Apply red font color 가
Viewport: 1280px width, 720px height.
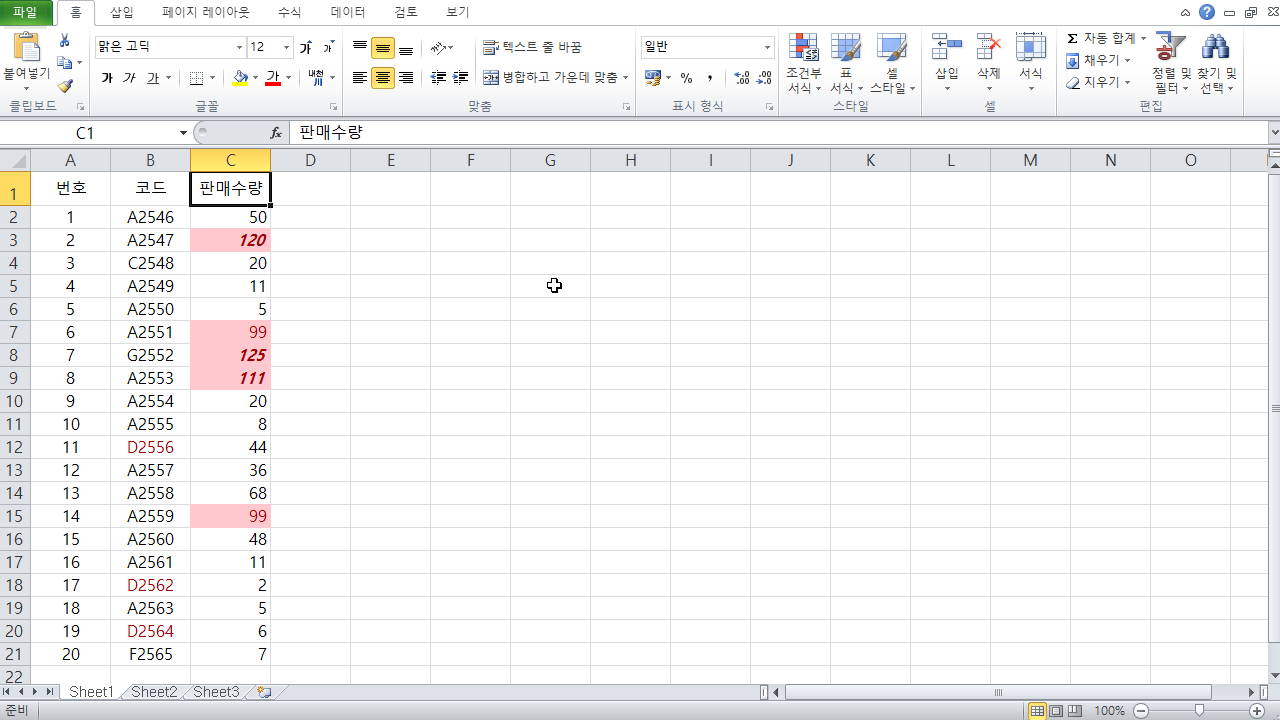click(273, 78)
